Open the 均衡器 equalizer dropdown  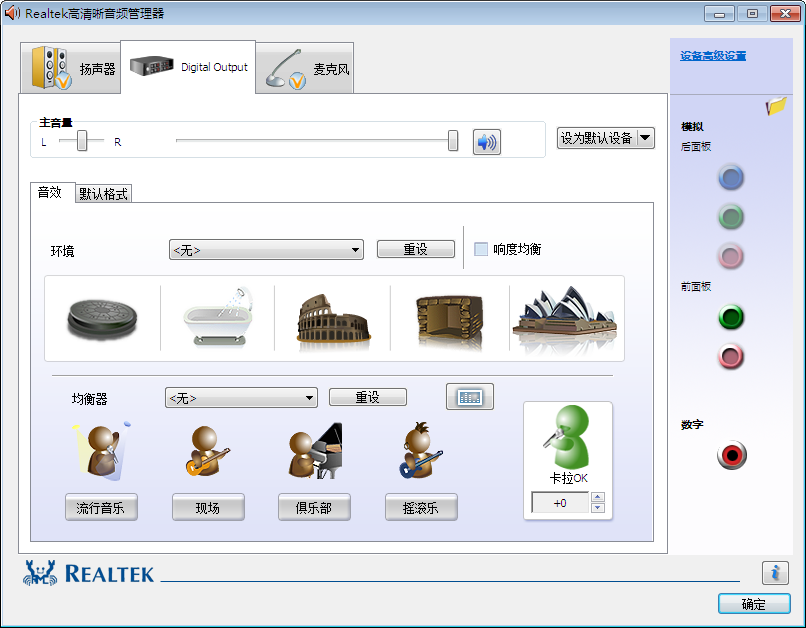coord(240,396)
